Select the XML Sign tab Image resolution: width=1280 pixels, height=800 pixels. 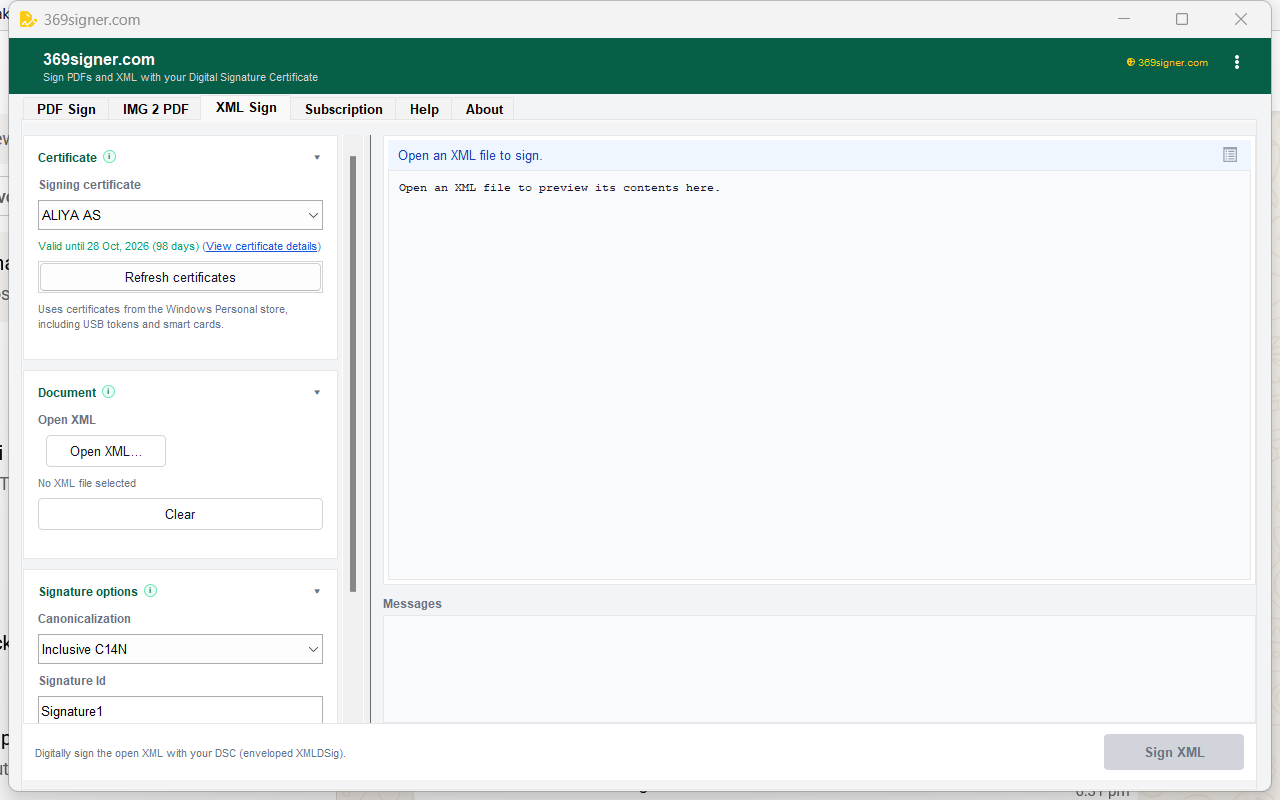246,108
